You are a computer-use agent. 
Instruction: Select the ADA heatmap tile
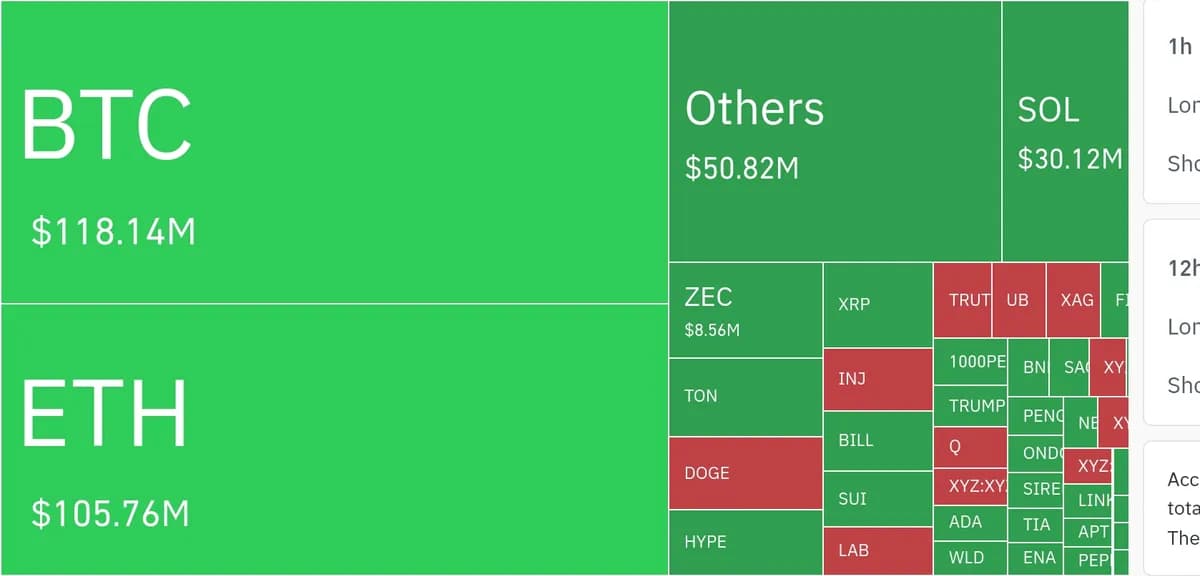point(970,523)
